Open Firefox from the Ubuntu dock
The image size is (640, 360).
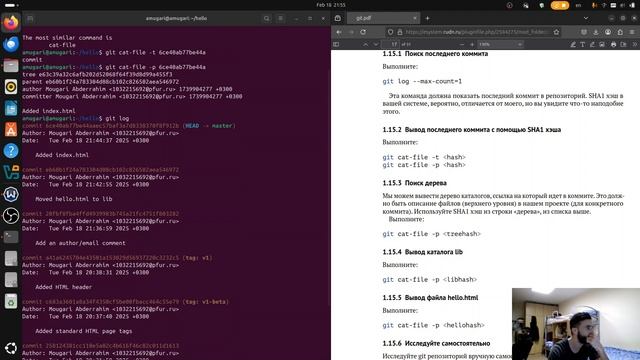pos(11,22)
